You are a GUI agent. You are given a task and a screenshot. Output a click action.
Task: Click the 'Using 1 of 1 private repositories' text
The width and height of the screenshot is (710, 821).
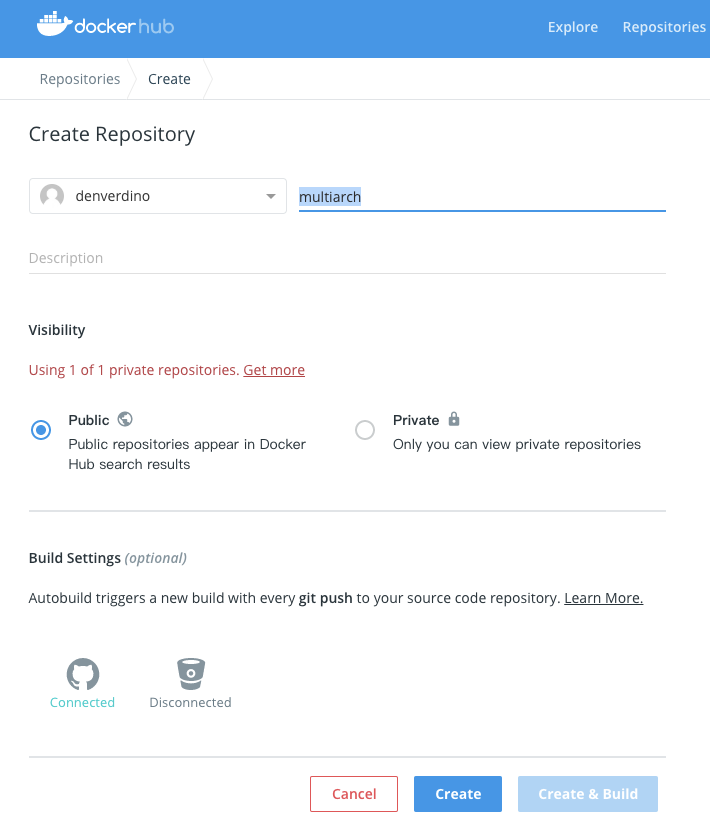pyautogui.click(x=134, y=370)
